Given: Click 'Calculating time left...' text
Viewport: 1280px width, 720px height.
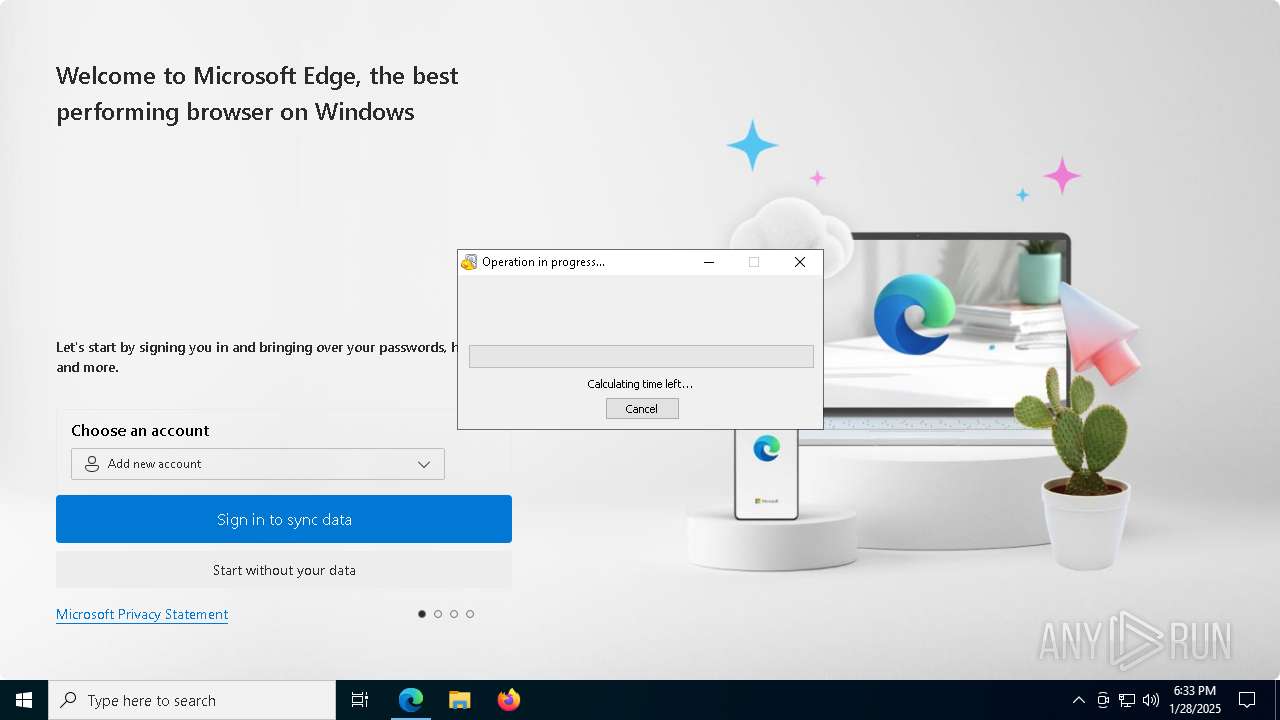Looking at the screenshot, I should pyautogui.click(x=640, y=384).
